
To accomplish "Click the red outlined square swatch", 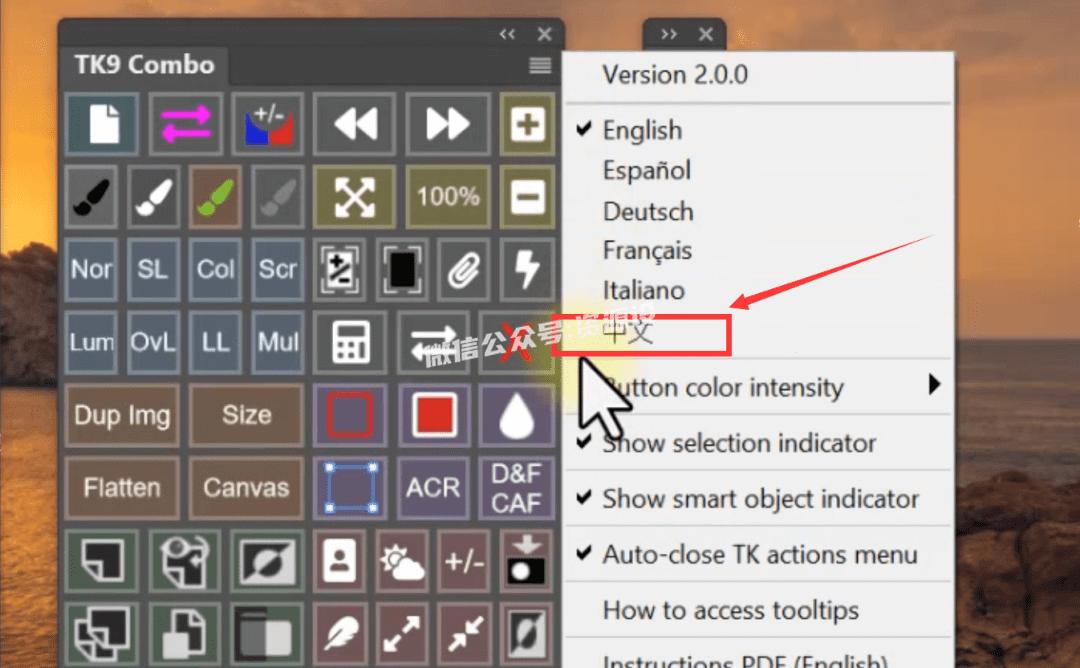I will point(351,415).
